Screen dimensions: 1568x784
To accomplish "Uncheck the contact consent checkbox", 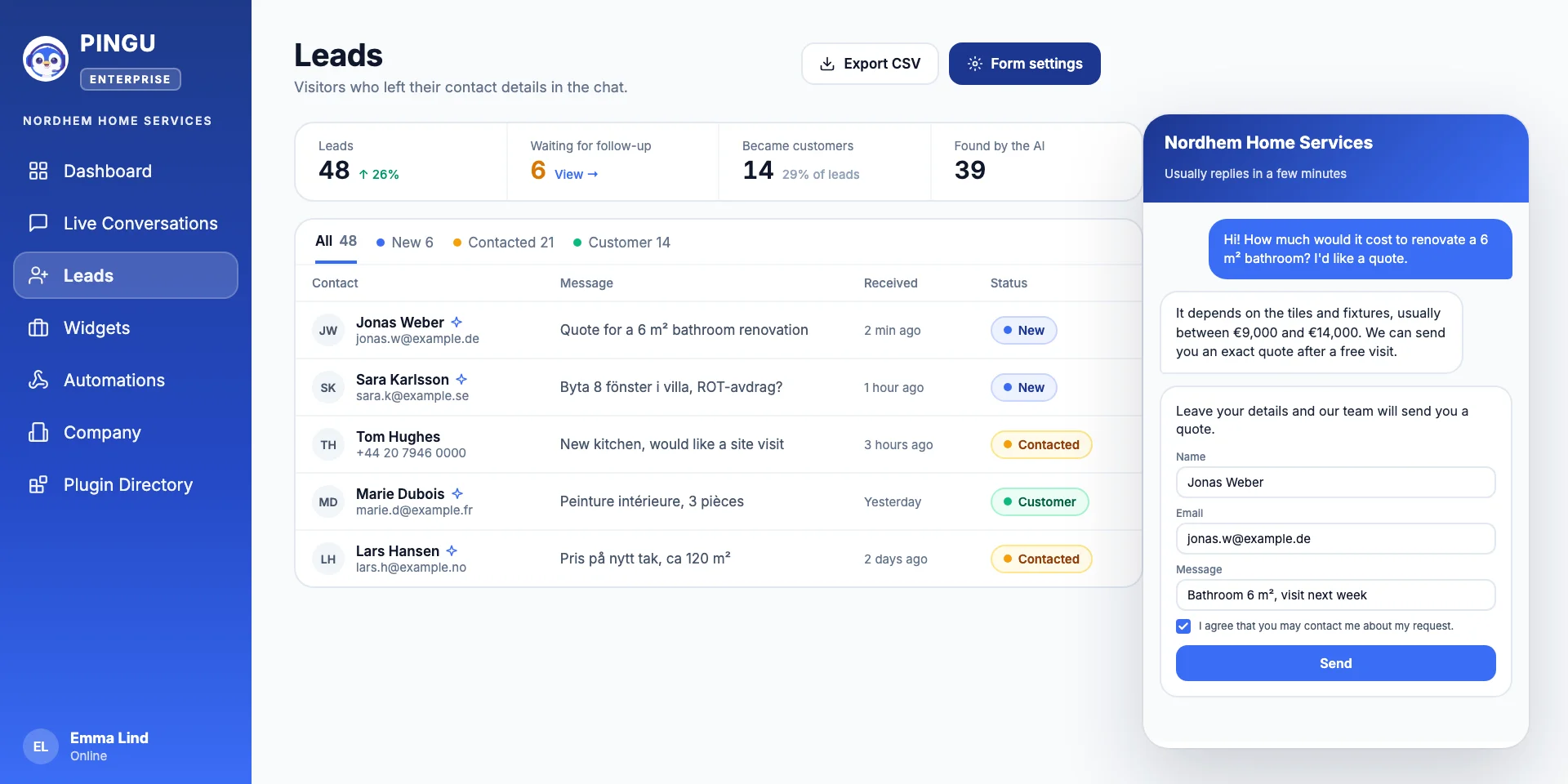I will (1183, 626).
